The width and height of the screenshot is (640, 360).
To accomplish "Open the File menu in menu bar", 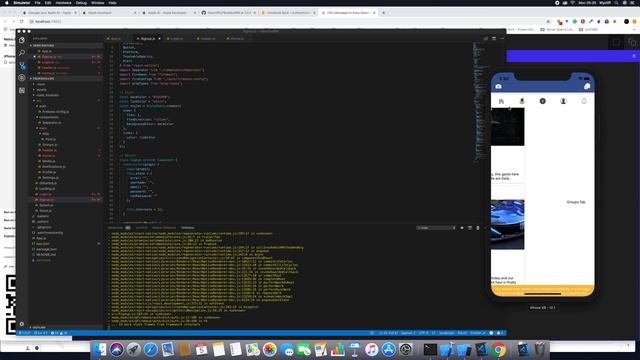I will coord(38,3).
